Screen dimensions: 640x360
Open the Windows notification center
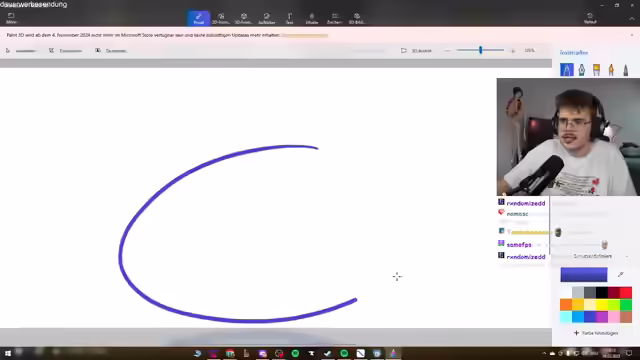coord(629,353)
